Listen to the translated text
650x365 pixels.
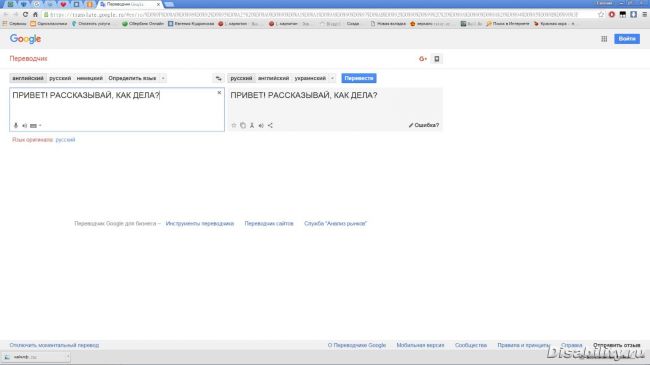click(x=261, y=125)
